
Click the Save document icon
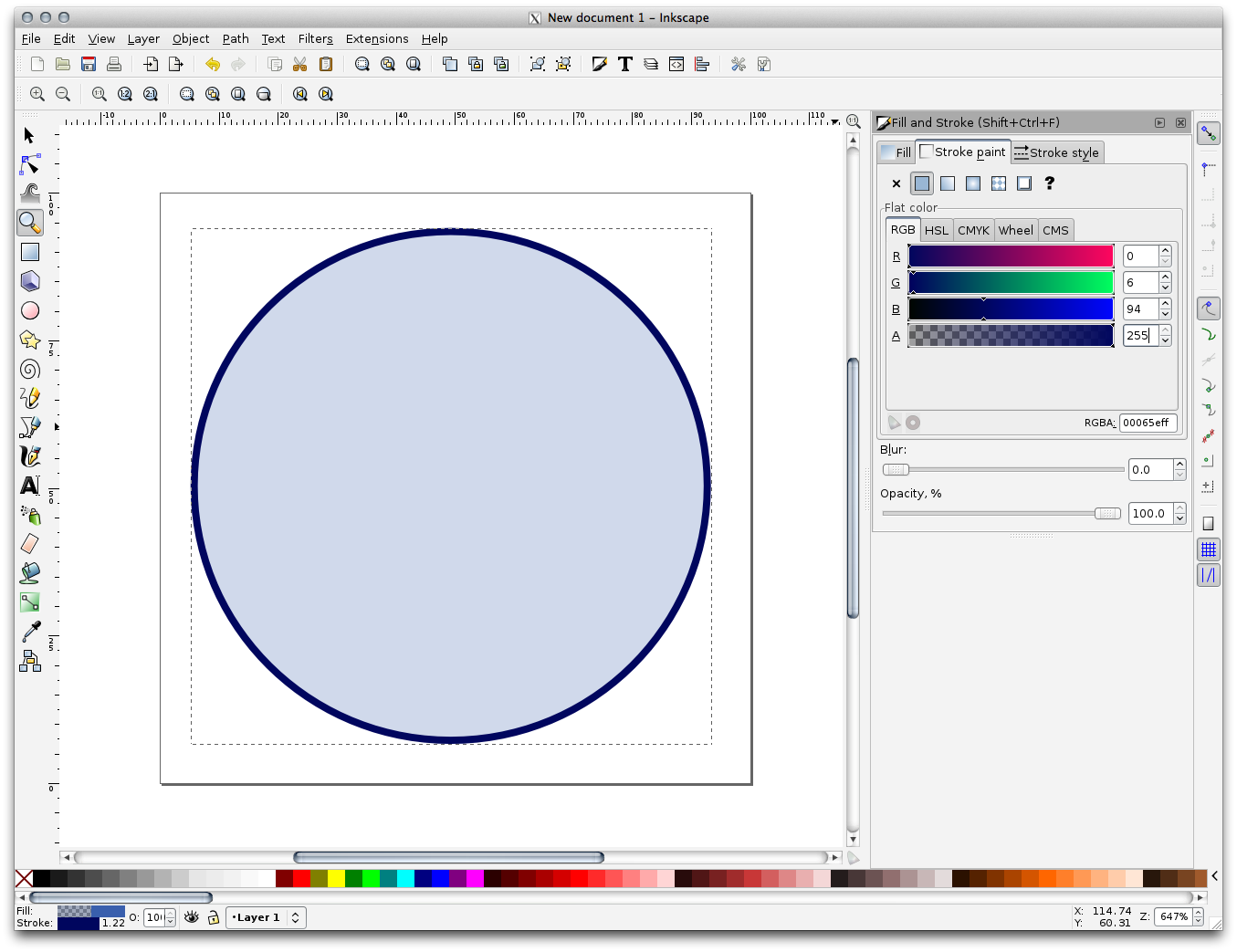pos(89,64)
